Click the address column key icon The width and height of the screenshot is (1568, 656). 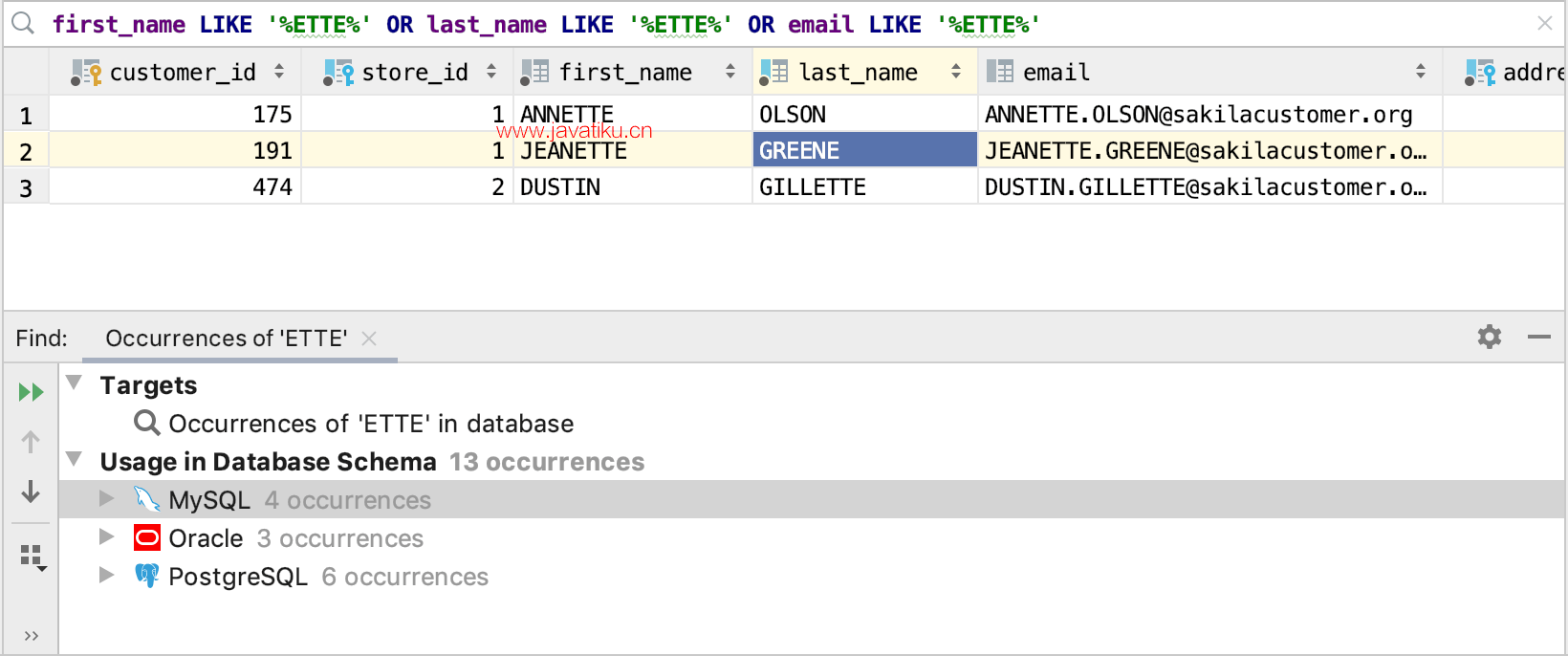(x=1480, y=73)
